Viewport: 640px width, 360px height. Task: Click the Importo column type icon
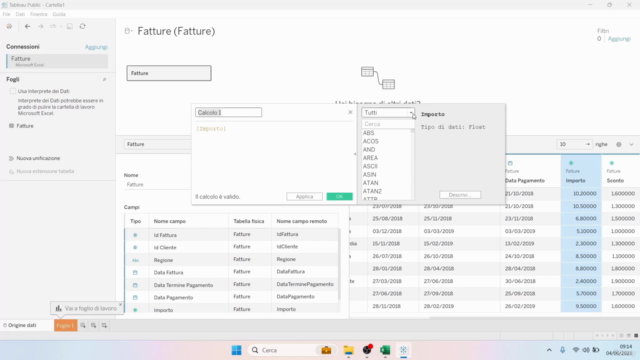[571, 163]
